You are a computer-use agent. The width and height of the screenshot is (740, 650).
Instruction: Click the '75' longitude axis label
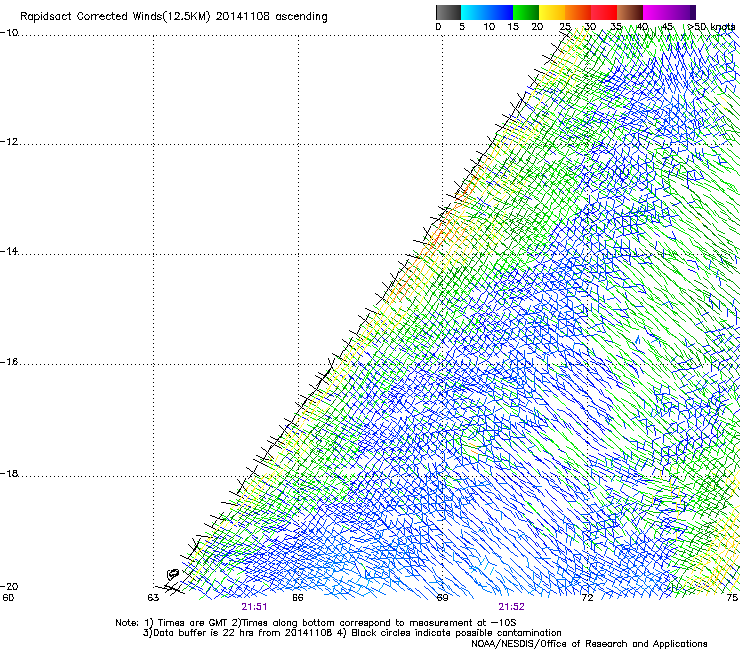coord(732,598)
